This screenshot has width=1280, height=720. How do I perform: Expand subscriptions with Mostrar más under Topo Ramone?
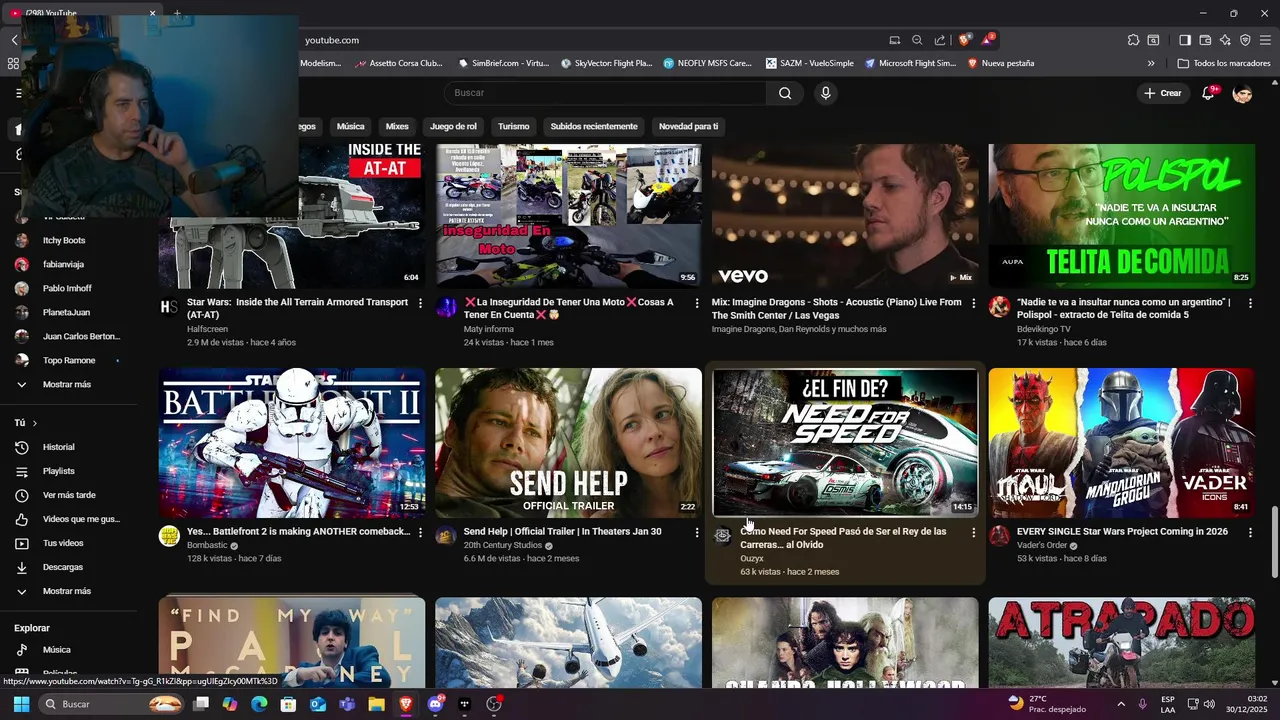(x=66, y=385)
